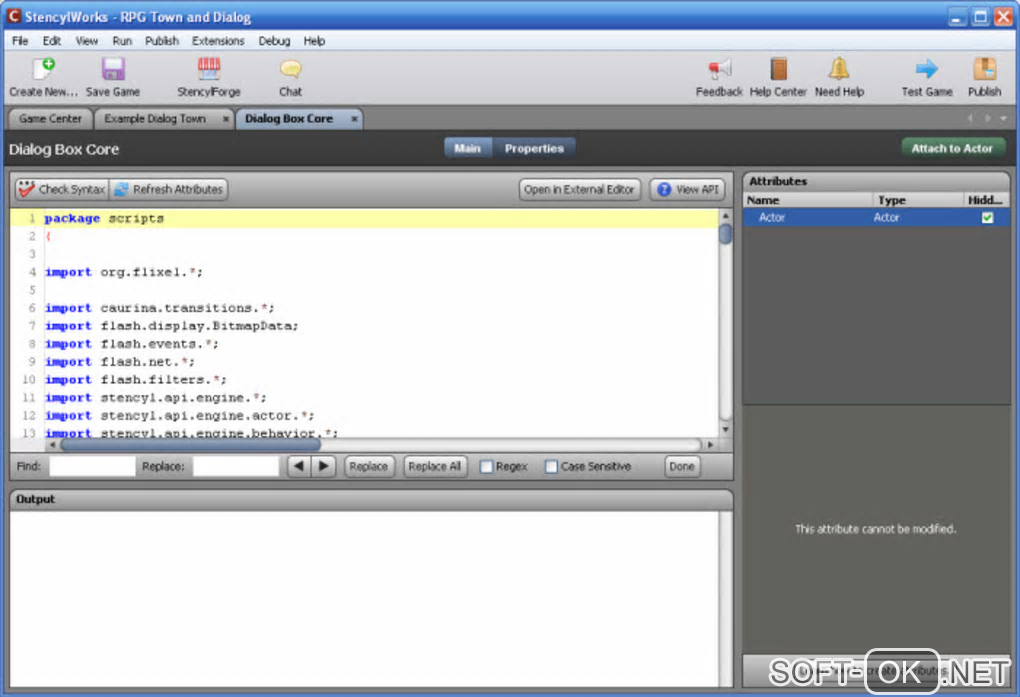Click line 'import flash.events.*;'
The width and height of the screenshot is (1020, 697).
click(x=131, y=344)
